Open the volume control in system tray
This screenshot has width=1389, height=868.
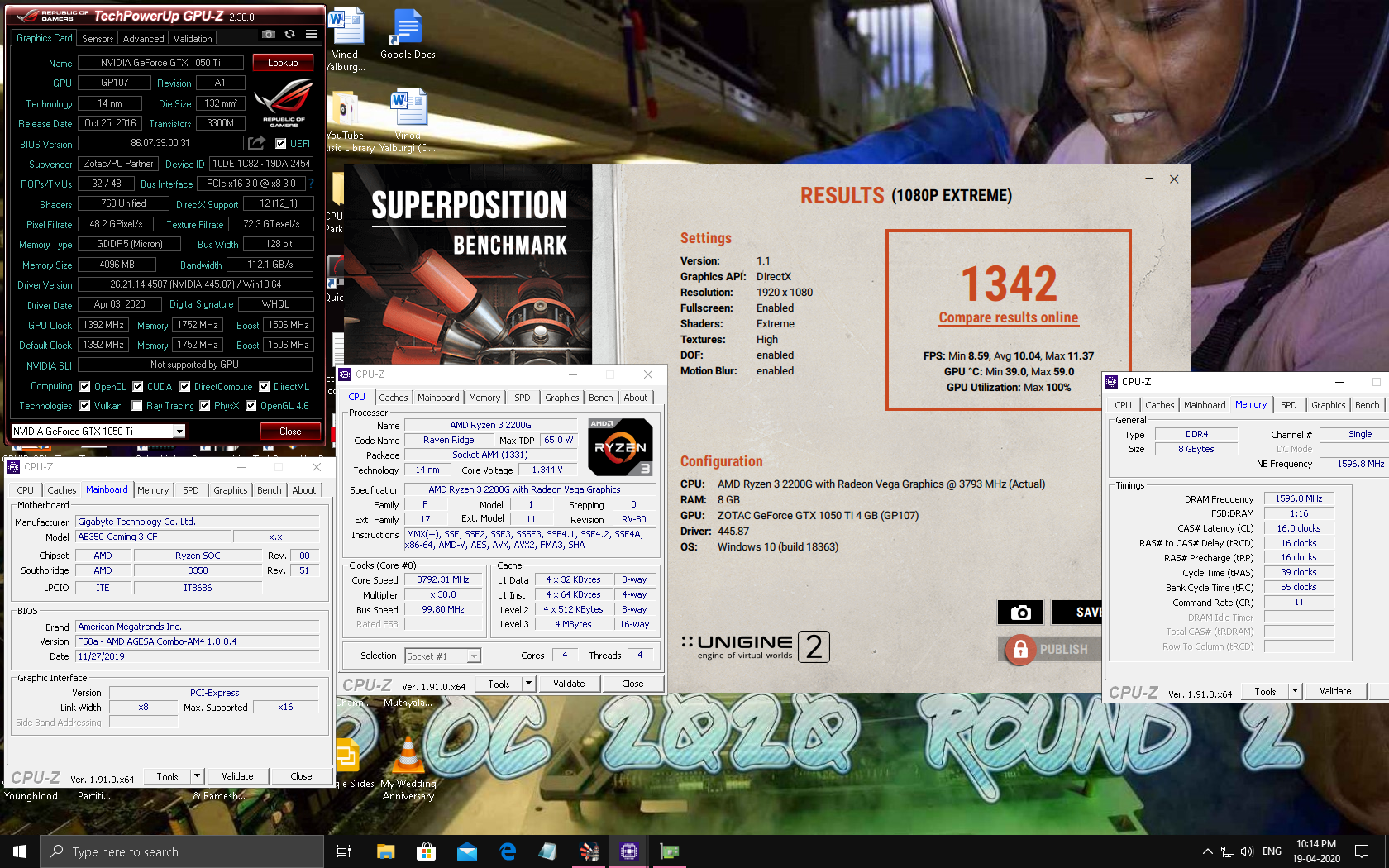(1247, 851)
